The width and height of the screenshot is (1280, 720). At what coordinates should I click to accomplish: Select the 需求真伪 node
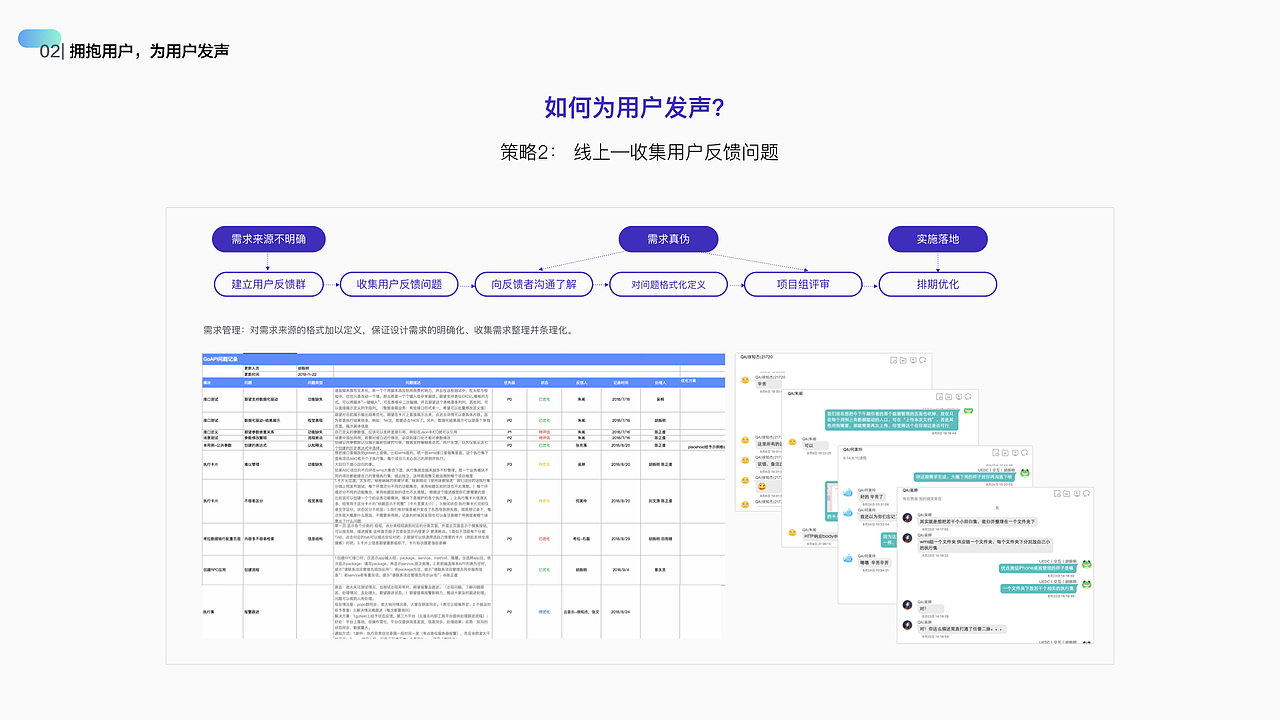(x=668, y=239)
